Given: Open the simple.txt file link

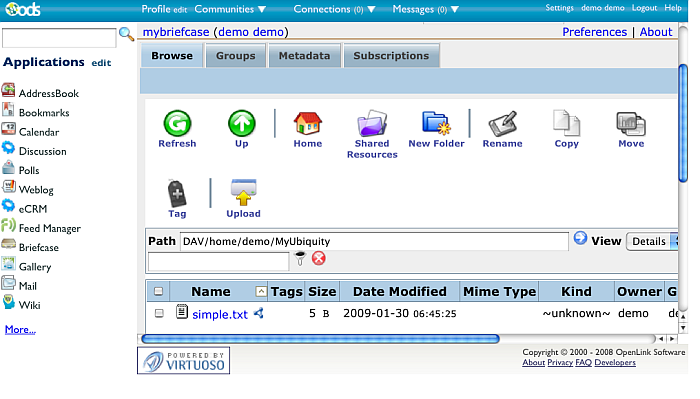Looking at the screenshot, I should 220,314.
